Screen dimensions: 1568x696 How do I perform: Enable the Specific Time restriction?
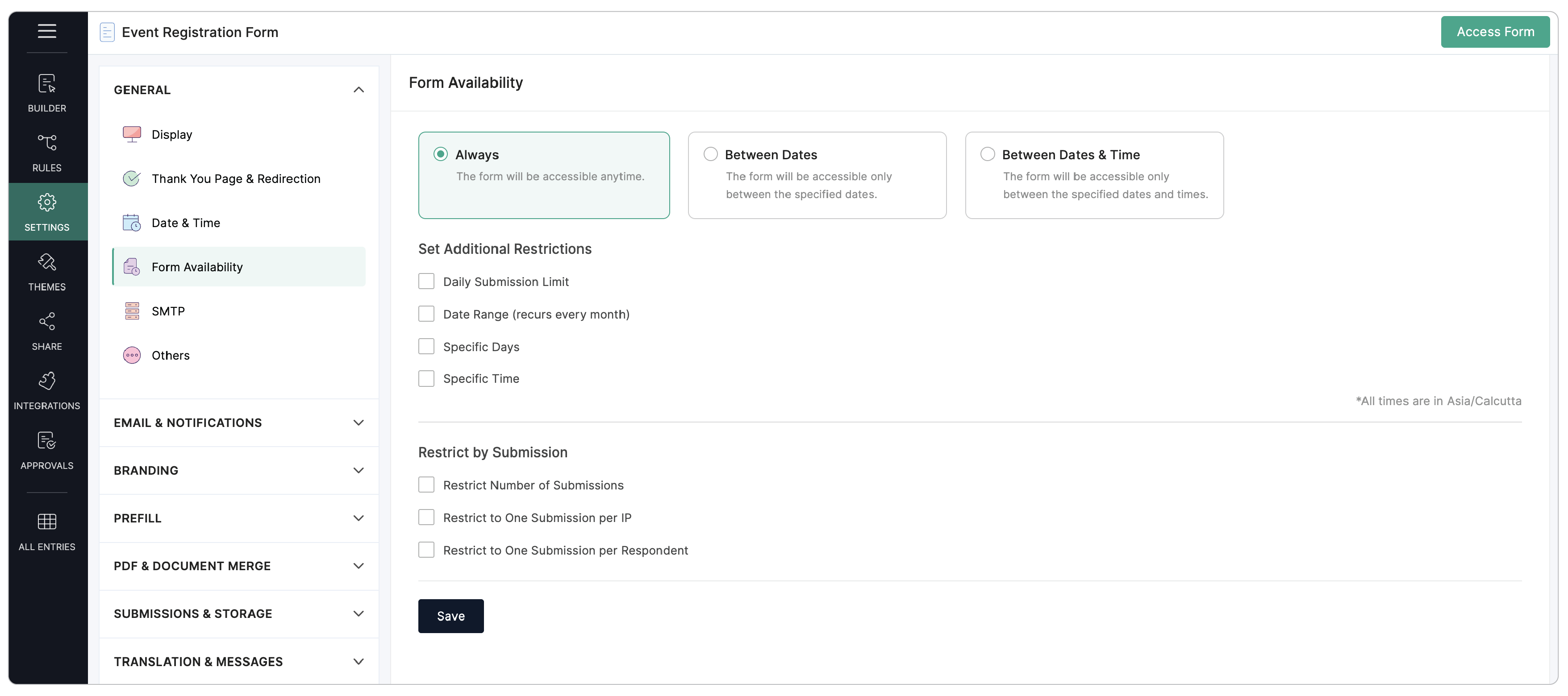coord(427,378)
